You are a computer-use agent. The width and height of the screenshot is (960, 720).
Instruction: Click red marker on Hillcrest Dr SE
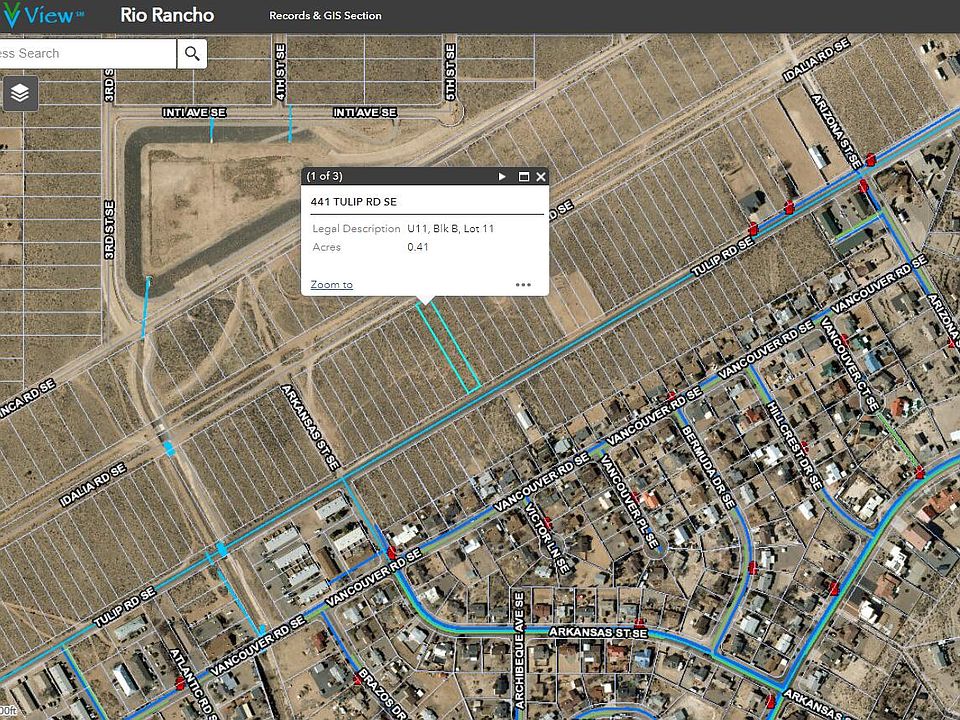pos(805,446)
